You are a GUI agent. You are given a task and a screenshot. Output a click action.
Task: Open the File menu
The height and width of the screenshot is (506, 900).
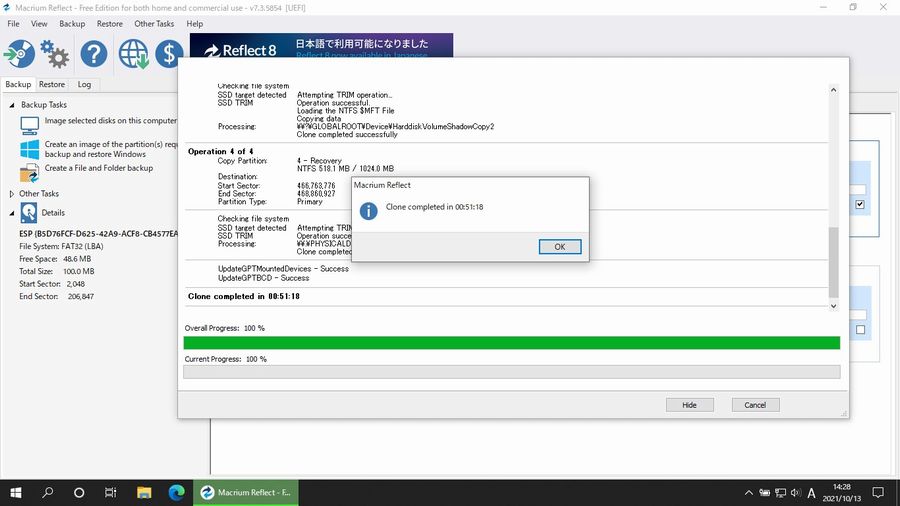[x=13, y=24]
